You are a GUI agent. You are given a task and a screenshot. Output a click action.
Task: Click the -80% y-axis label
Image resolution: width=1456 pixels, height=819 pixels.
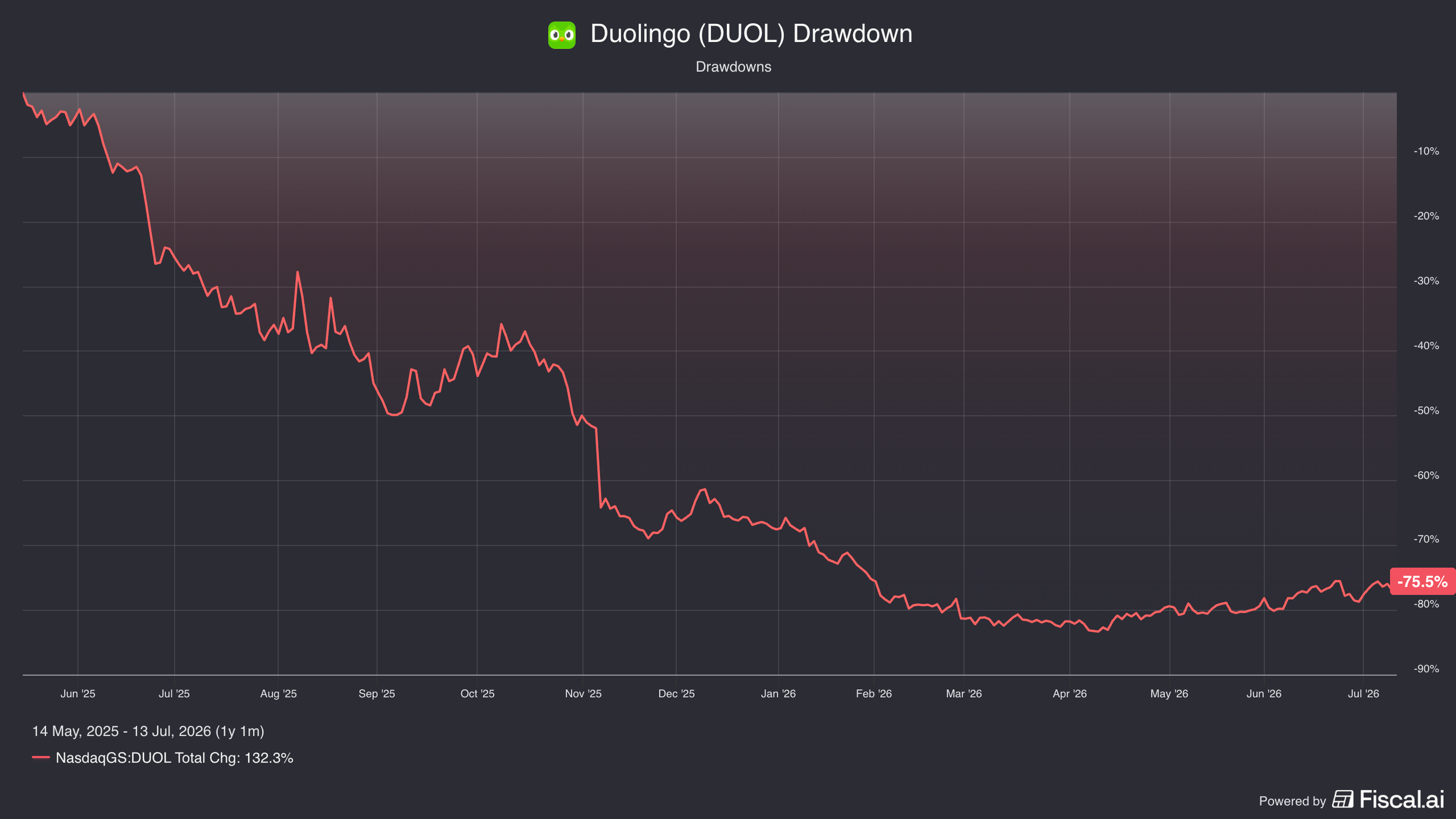point(1426,604)
